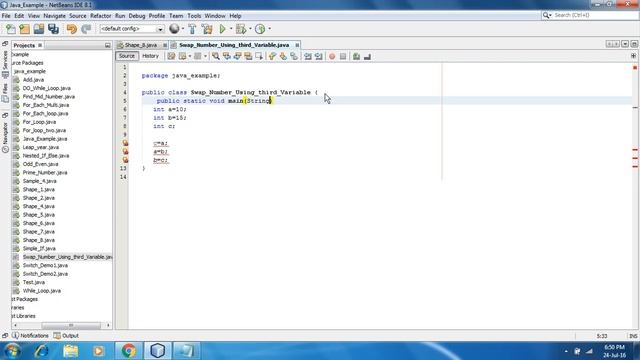This screenshot has width=640, height=360.
Task: Select the Swap_Number_Using_third_Variable.java tab
Action: click(x=234, y=45)
